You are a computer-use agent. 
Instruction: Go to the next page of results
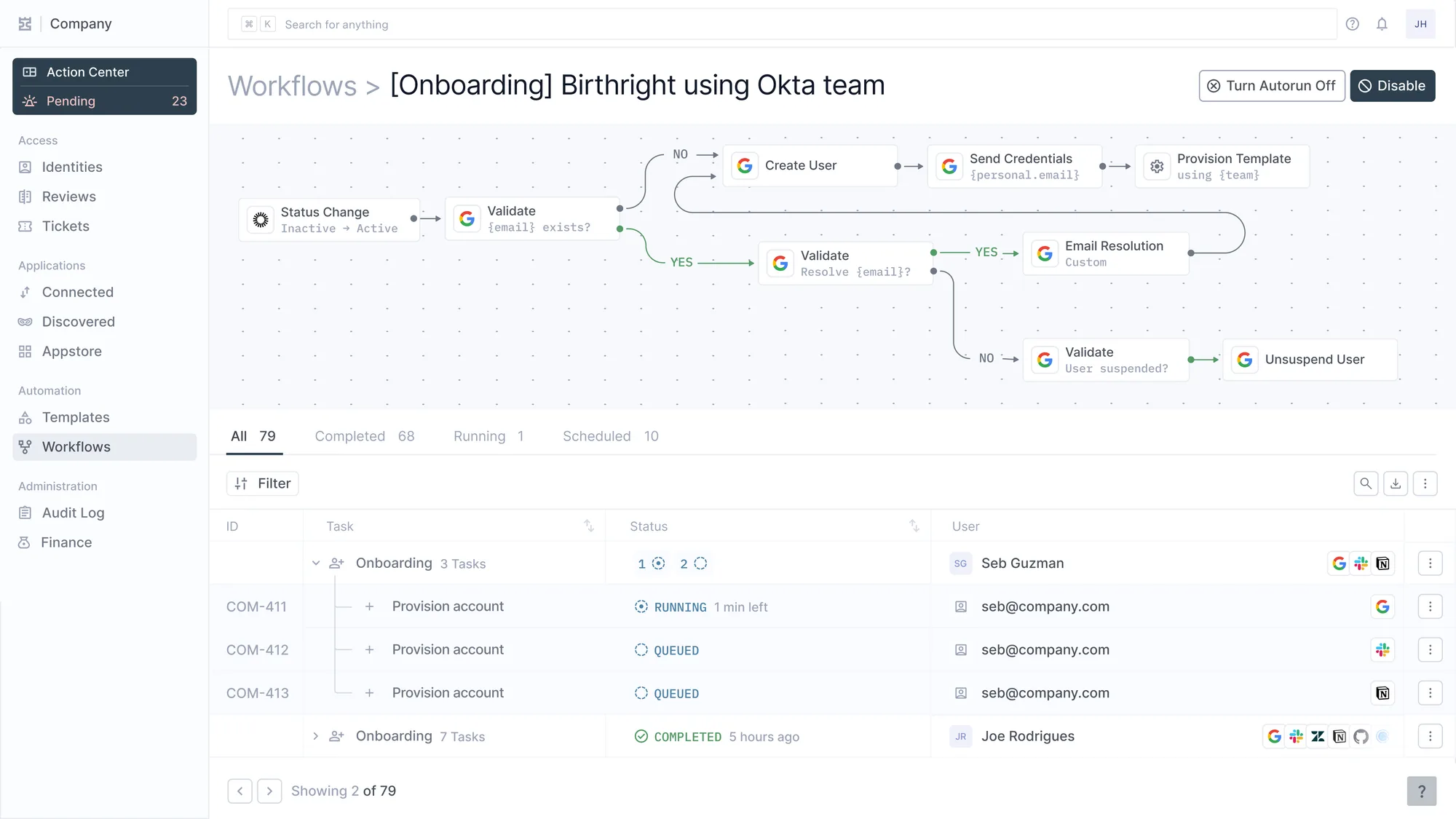(x=269, y=791)
